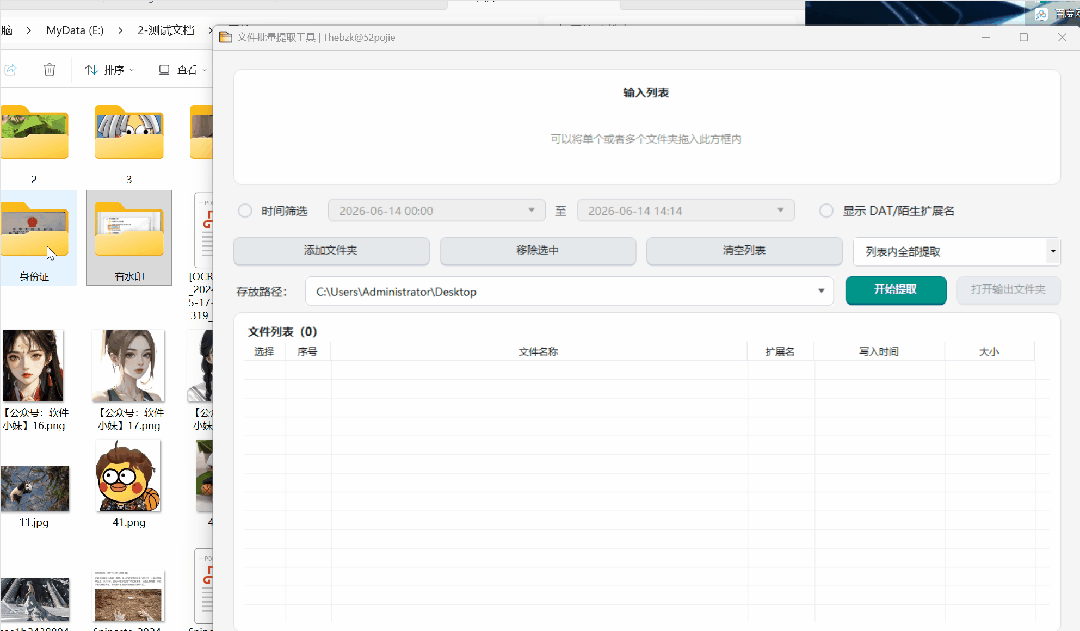Click share icon in Explorer toolbar

tap(10, 70)
